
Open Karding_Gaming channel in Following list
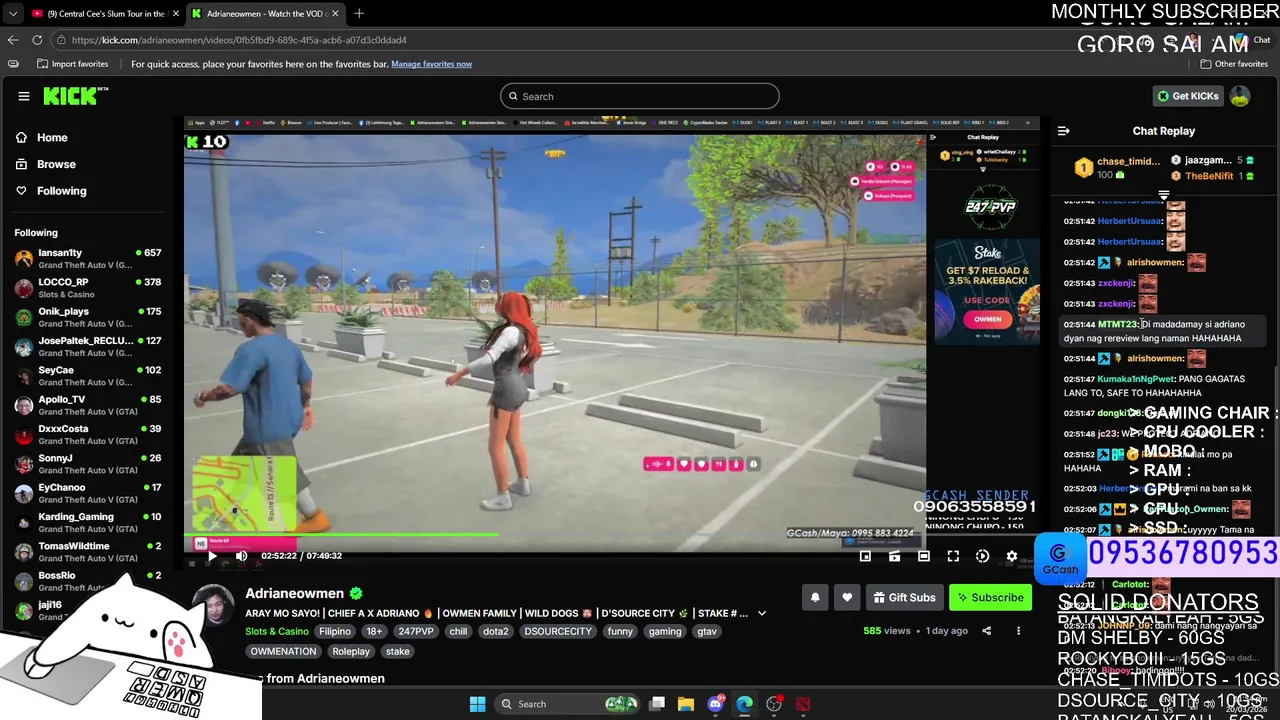point(87,522)
